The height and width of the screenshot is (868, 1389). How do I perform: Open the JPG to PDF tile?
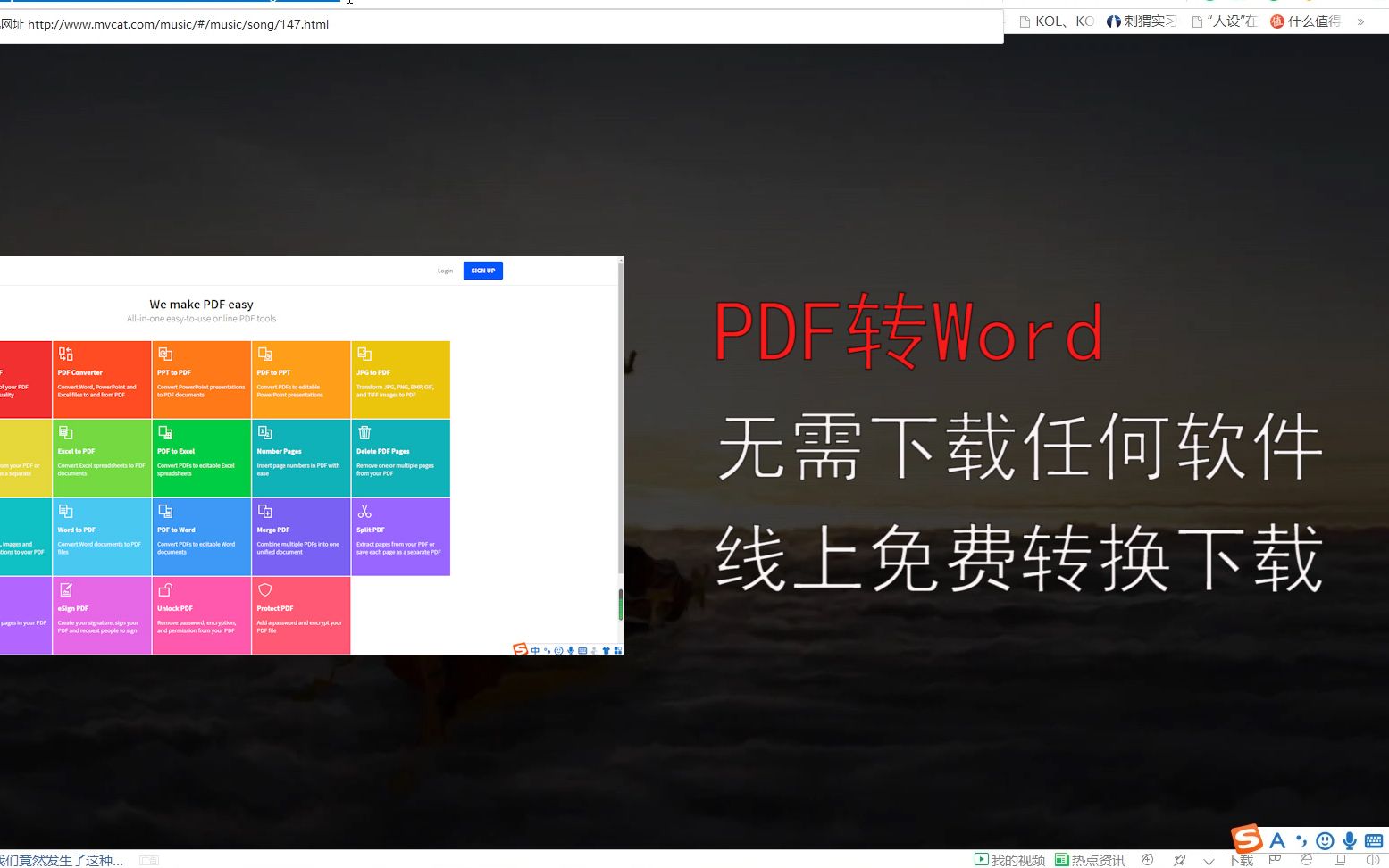point(400,380)
